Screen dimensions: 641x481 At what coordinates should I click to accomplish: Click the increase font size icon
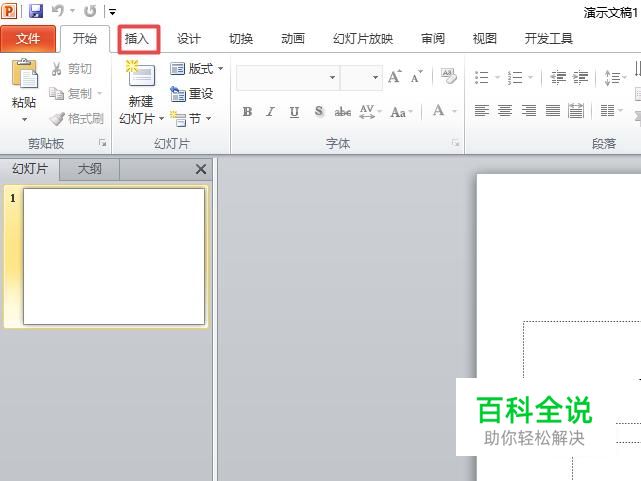395,76
